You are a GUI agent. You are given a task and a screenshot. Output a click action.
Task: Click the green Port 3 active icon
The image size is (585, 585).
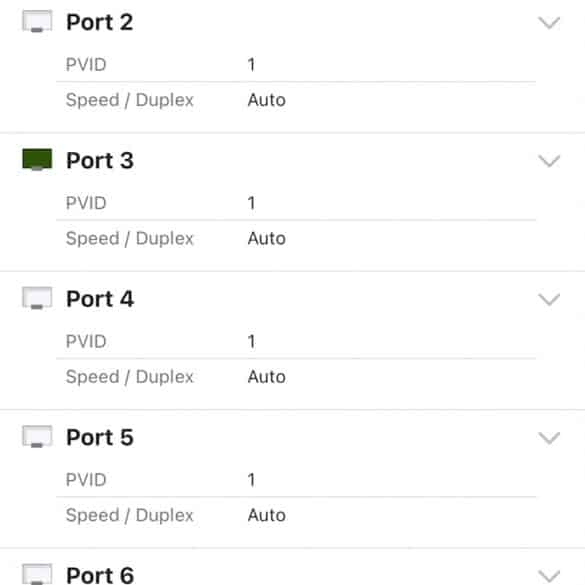point(37,160)
